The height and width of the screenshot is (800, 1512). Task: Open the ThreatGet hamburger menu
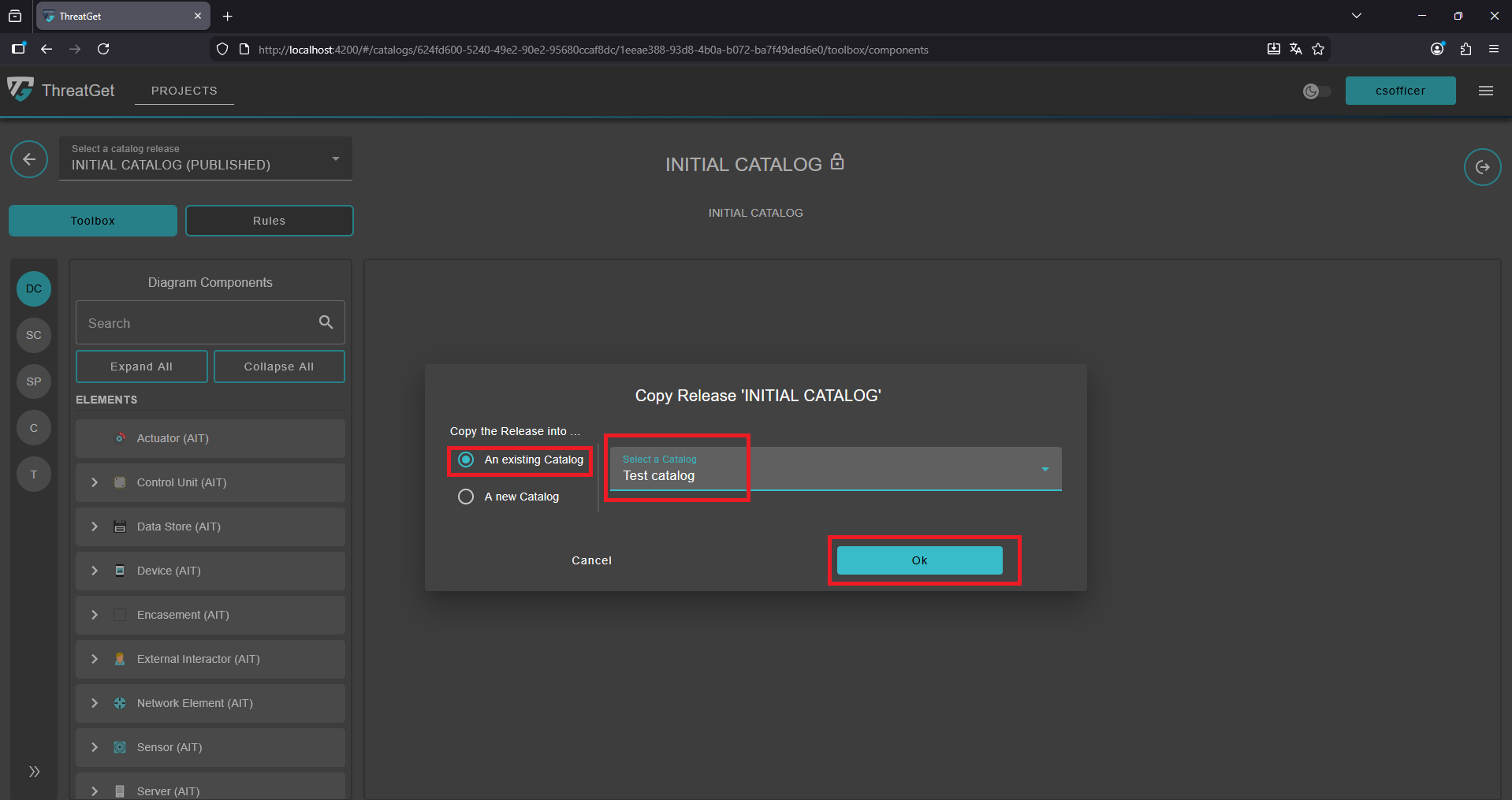pos(1484,91)
